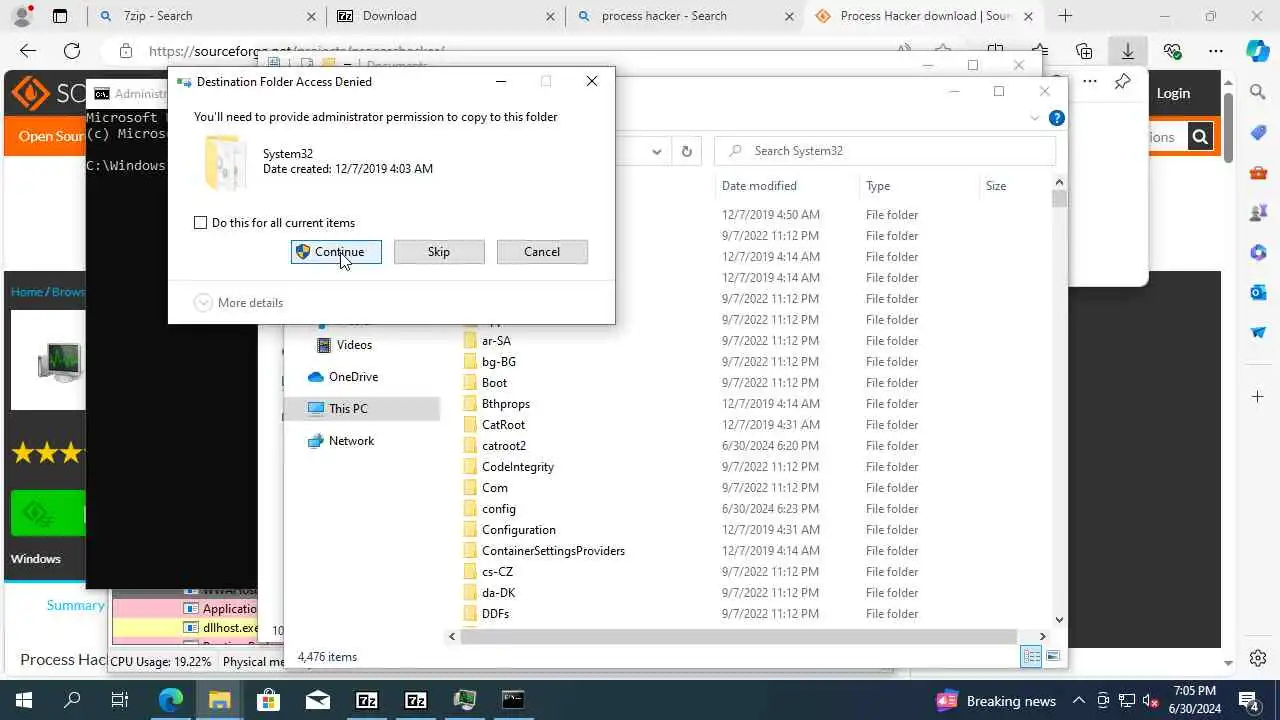Open the Copilot sidebar icon
Viewport: 1280px width, 720px height.
1258,51
